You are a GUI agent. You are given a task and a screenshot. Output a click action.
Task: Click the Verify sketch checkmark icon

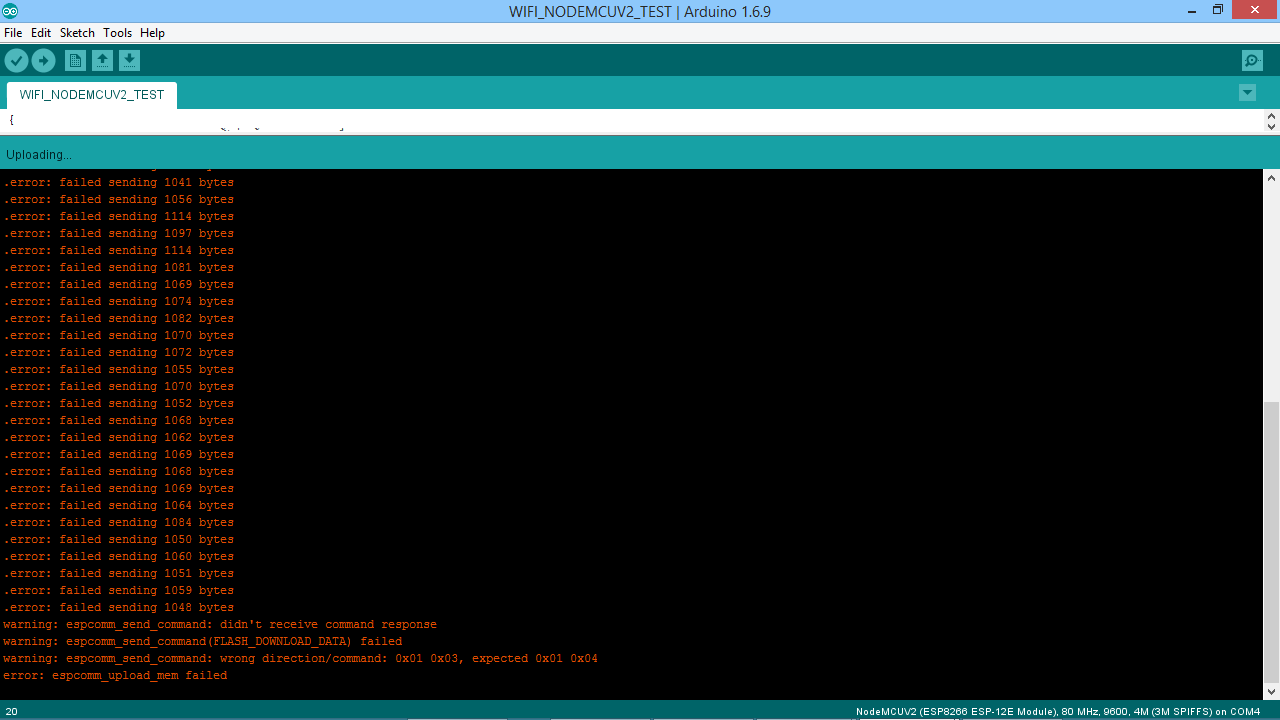tap(16, 61)
